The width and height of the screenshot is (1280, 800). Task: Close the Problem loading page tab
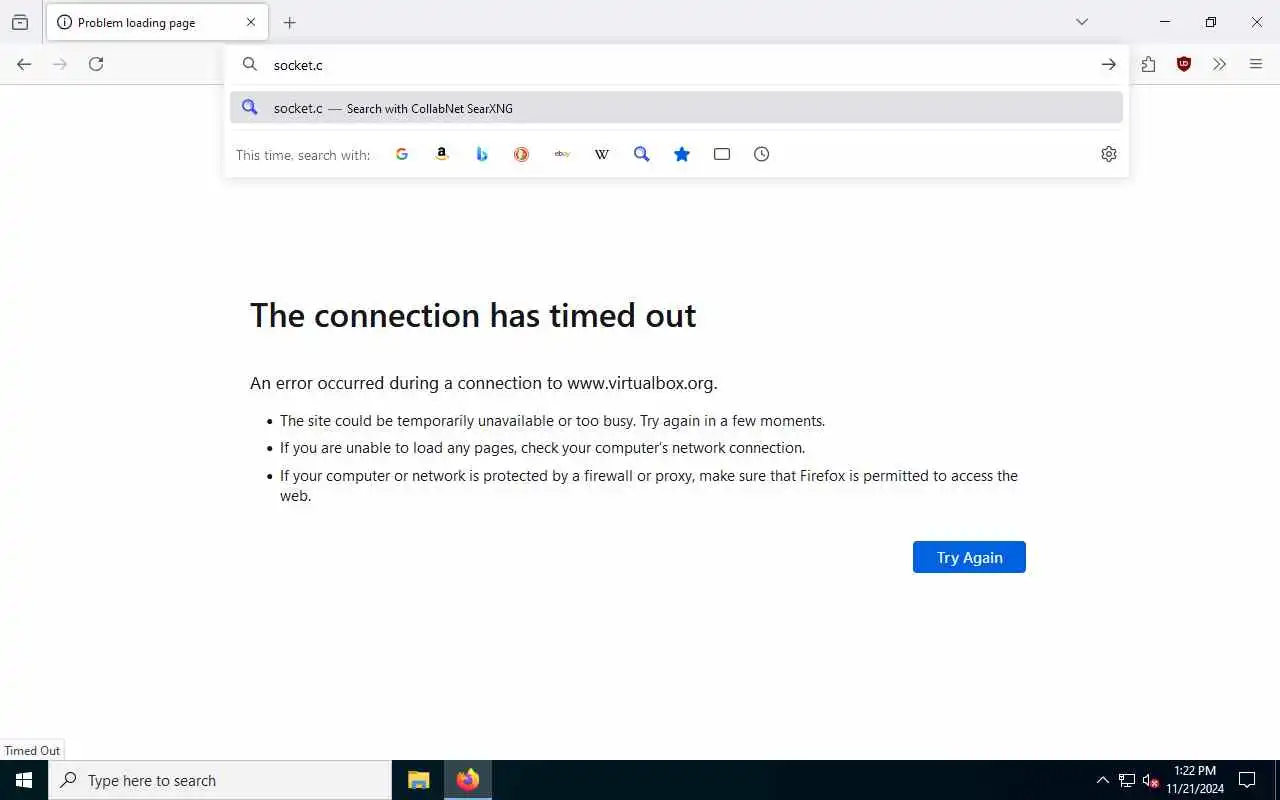(x=251, y=22)
